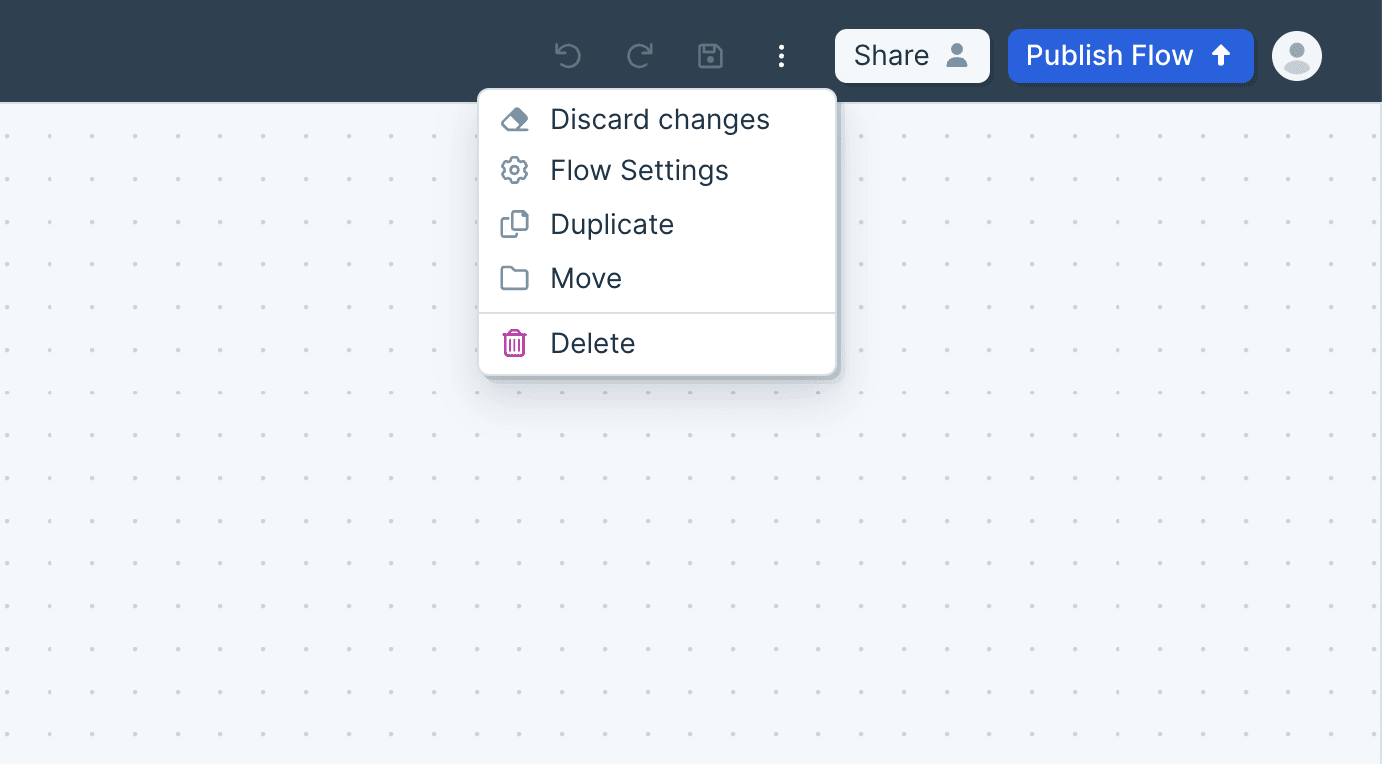The height and width of the screenshot is (764, 1382).
Task: Select Discard changes from the menu
Action: point(660,120)
